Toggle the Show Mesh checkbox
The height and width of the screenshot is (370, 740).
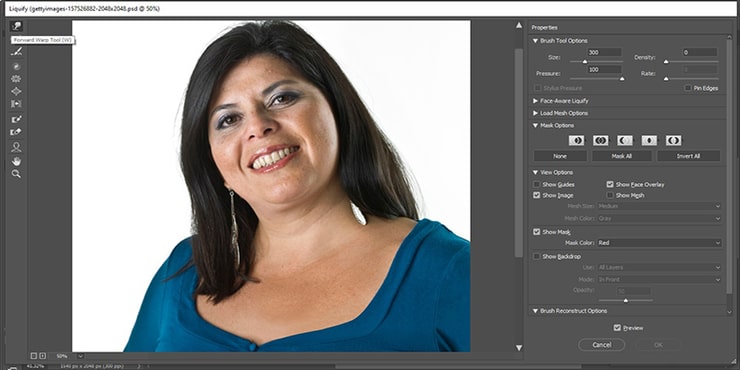pyautogui.click(x=610, y=195)
